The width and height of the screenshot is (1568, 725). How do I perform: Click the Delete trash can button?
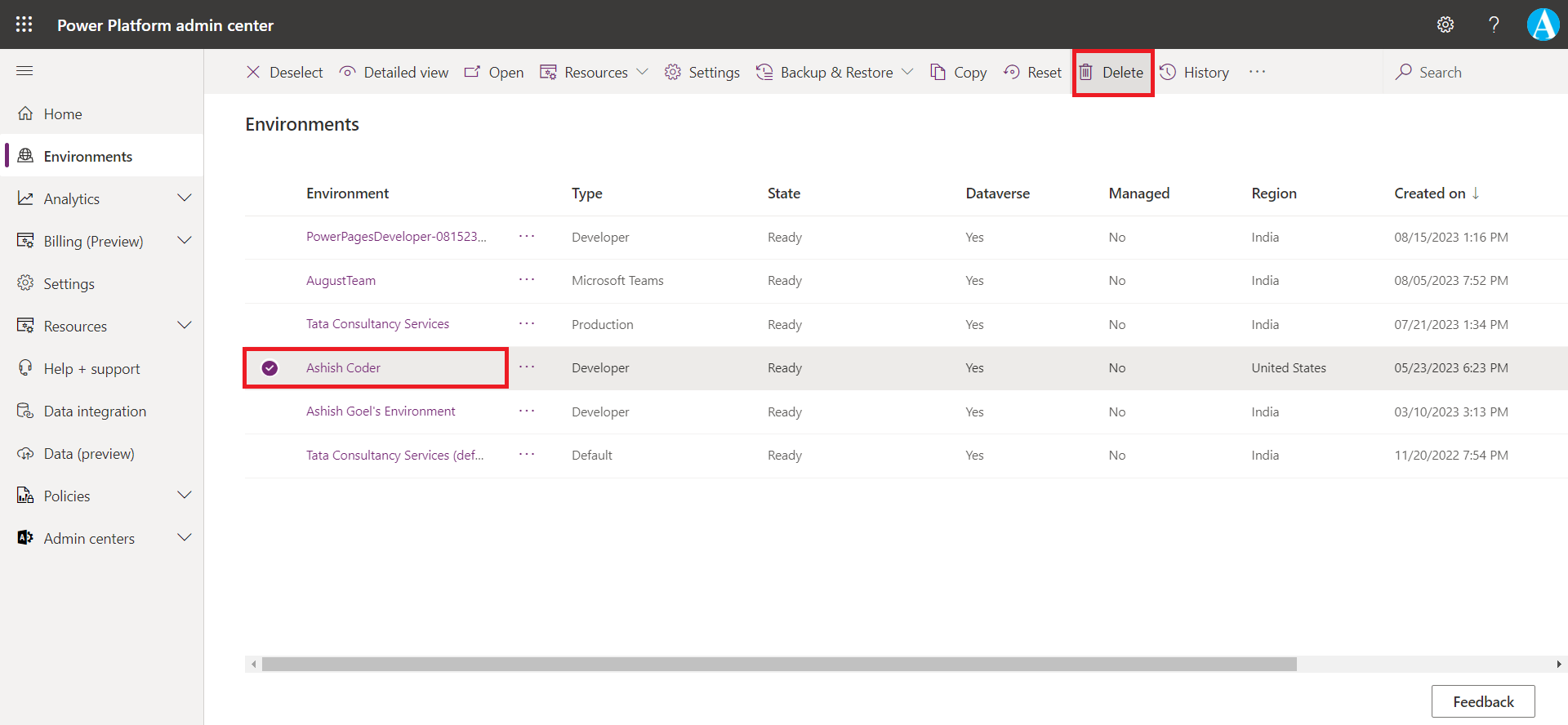tap(1112, 73)
